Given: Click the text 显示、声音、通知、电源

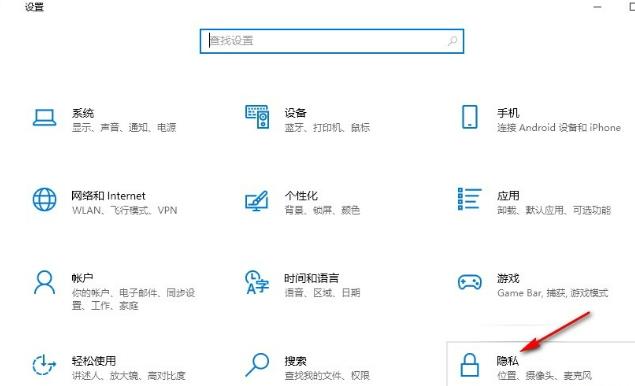Looking at the screenshot, I should click(x=124, y=128).
